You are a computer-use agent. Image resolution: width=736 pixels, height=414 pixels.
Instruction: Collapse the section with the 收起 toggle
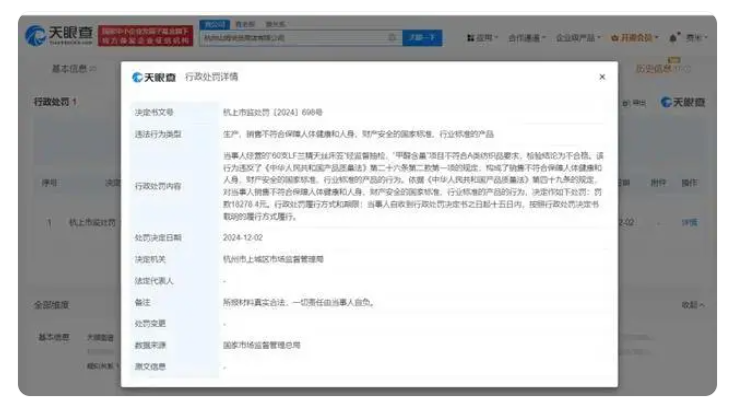coord(693,305)
